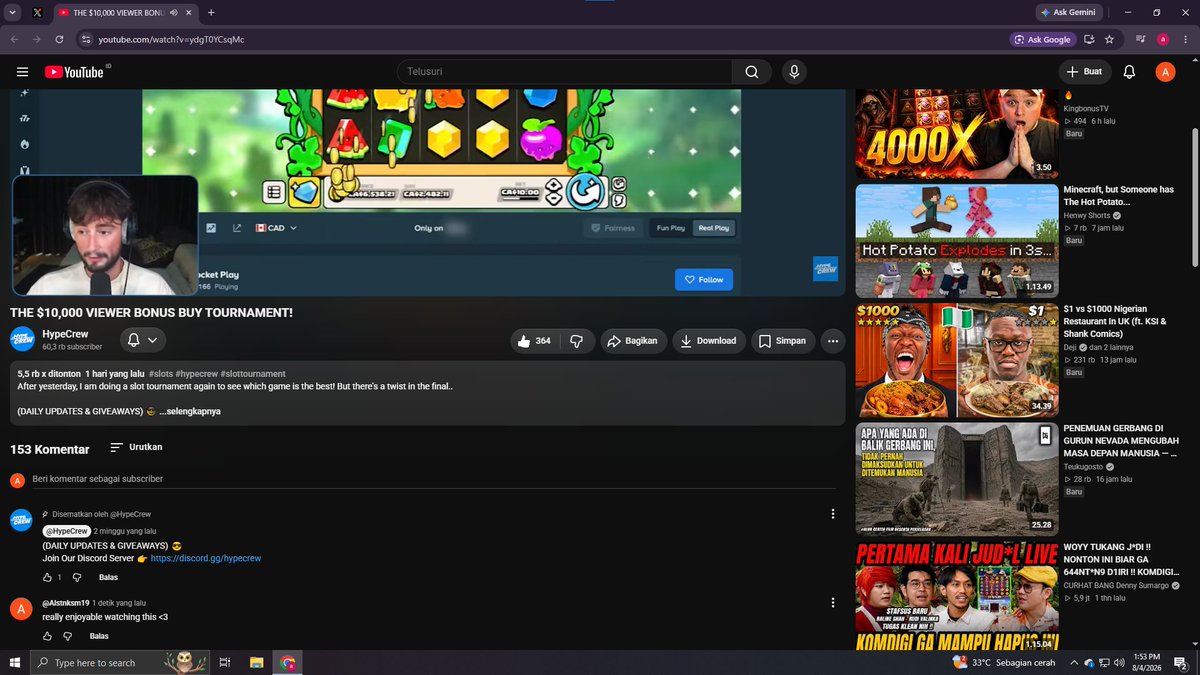Open Urutkan sort comments menu
The height and width of the screenshot is (675, 1200).
pos(136,447)
